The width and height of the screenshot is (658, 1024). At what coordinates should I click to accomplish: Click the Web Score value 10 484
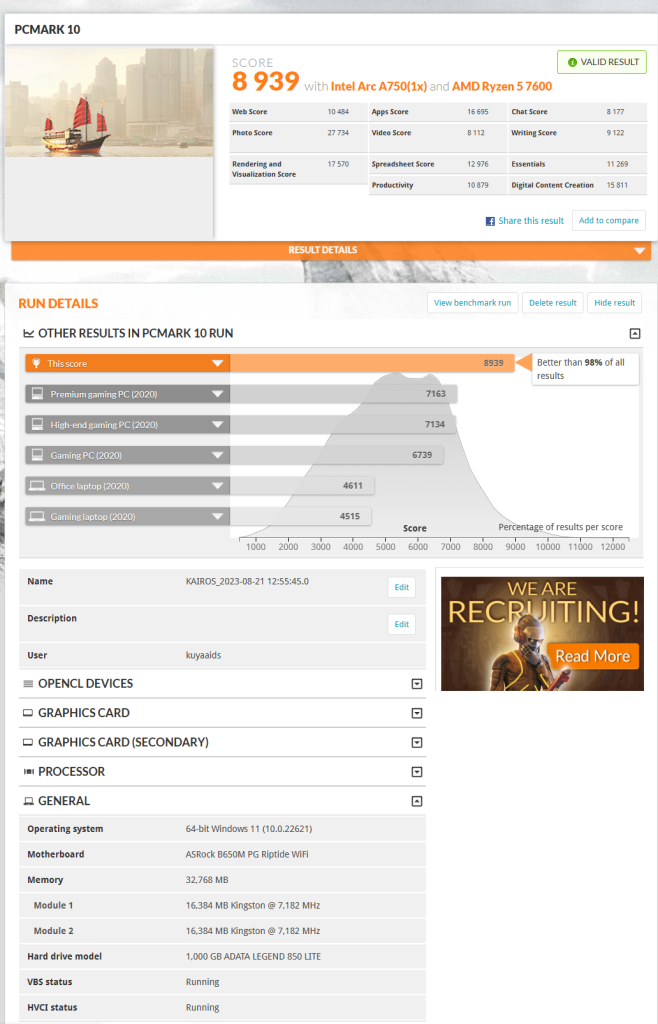click(x=338, y=112)
